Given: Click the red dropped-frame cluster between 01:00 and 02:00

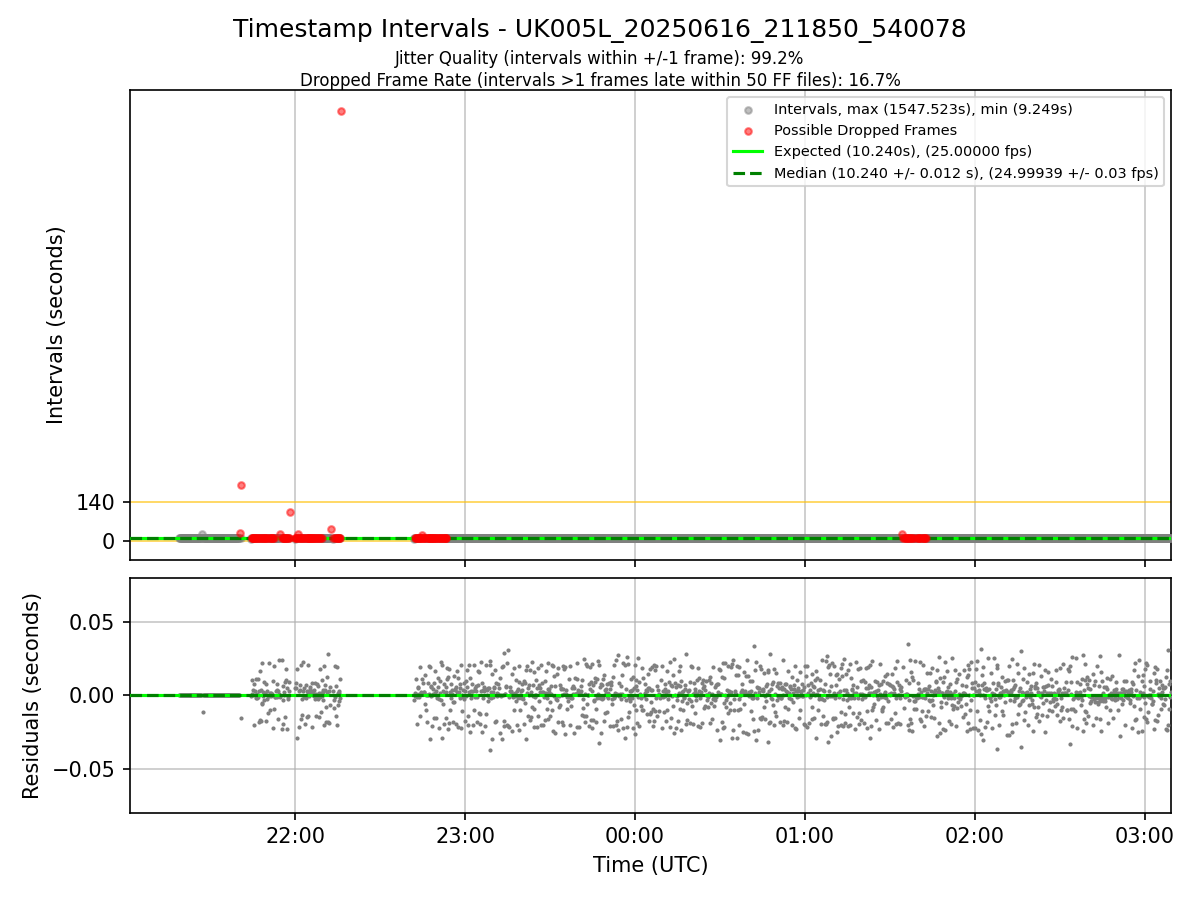Looking at the screenshot, I should 914,538.
